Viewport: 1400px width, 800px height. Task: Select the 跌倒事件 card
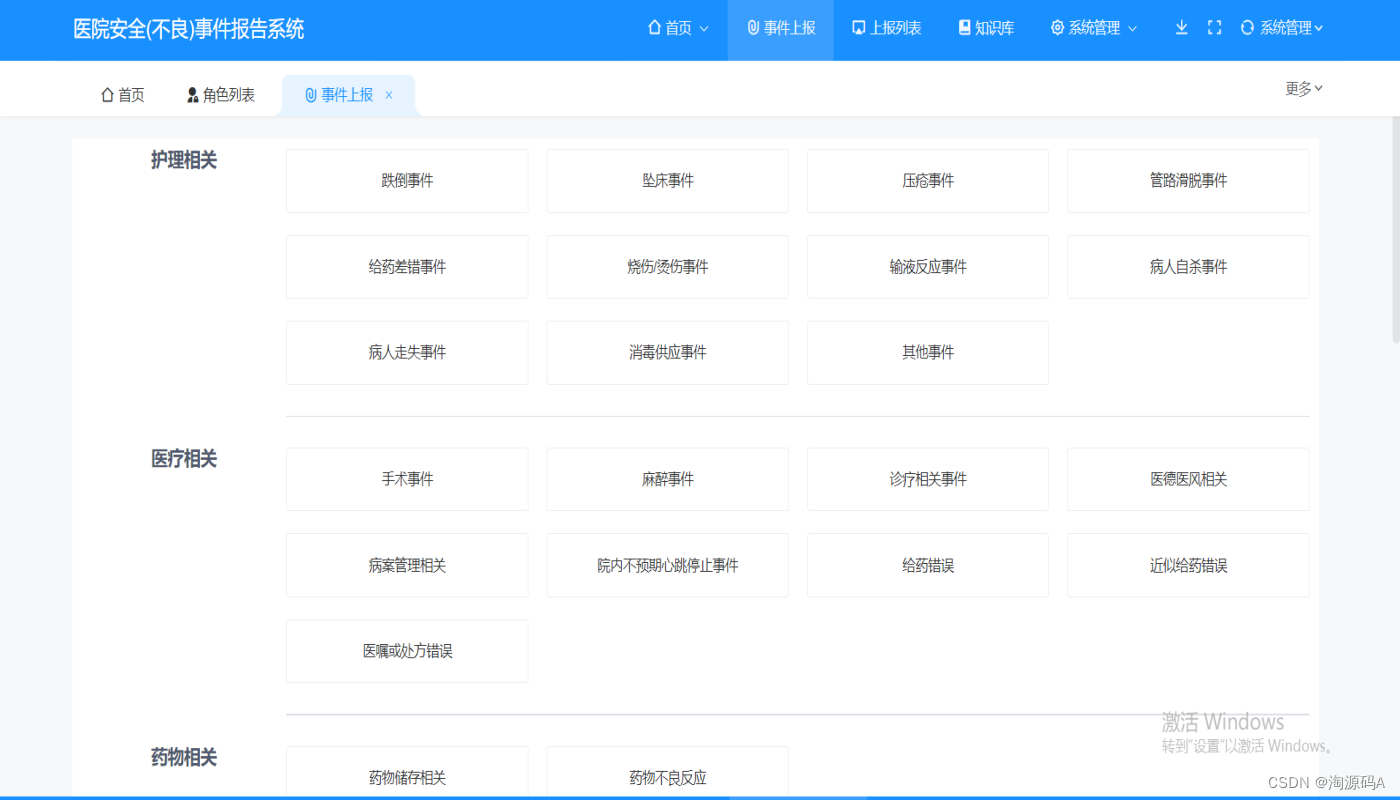[407, 181]
